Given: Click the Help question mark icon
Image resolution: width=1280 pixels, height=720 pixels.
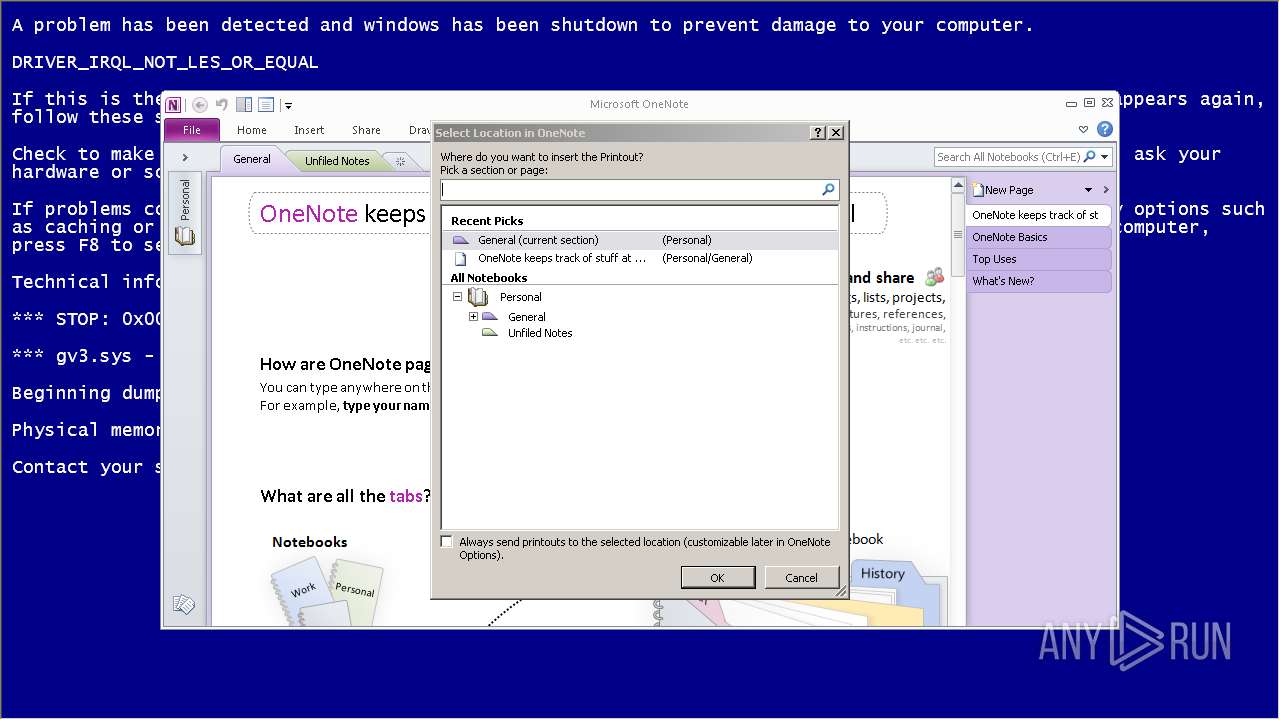Looking at the screenshot, I should (1105, 129).
